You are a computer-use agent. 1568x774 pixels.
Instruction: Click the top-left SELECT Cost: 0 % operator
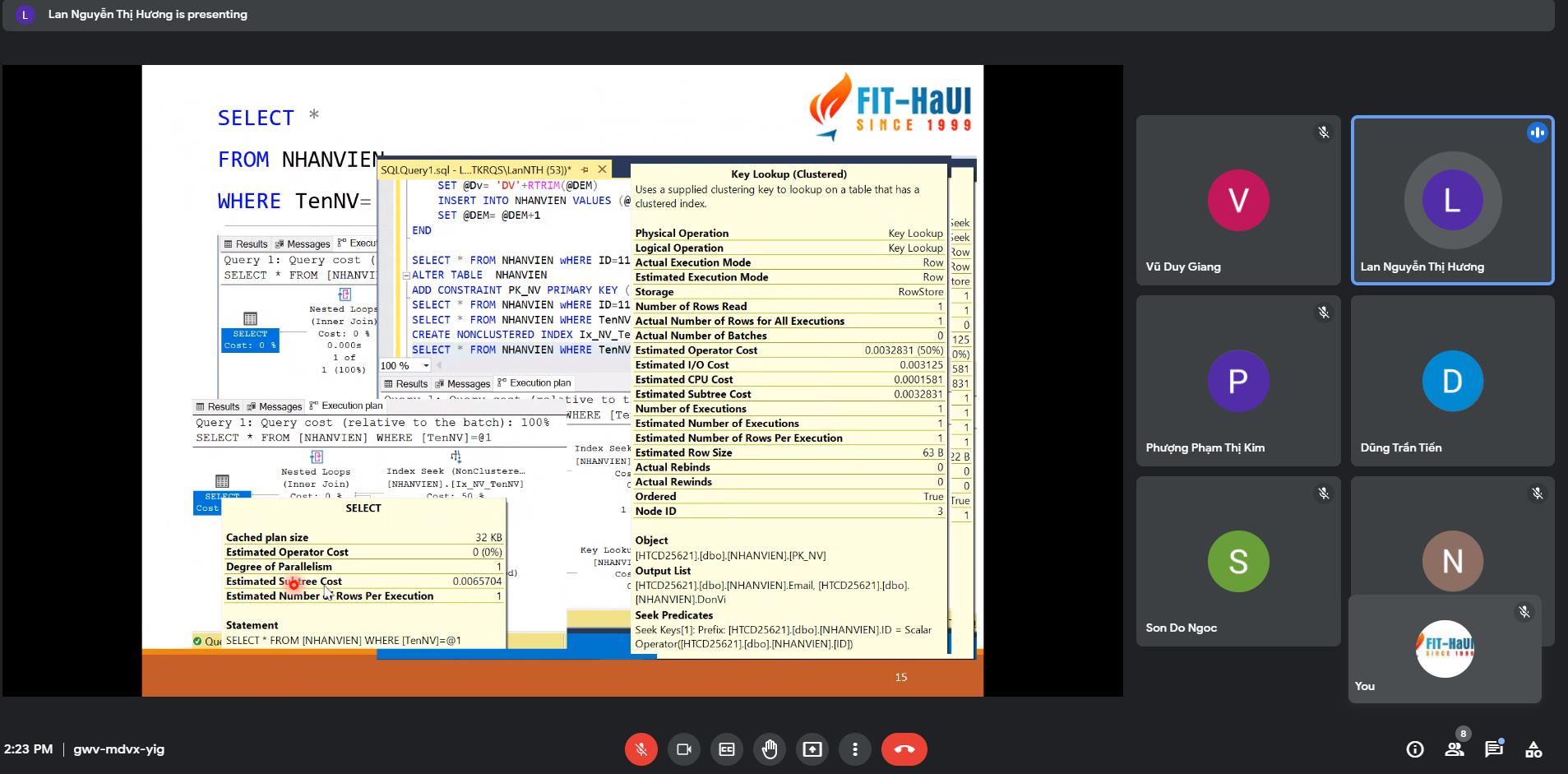point(250,331)
